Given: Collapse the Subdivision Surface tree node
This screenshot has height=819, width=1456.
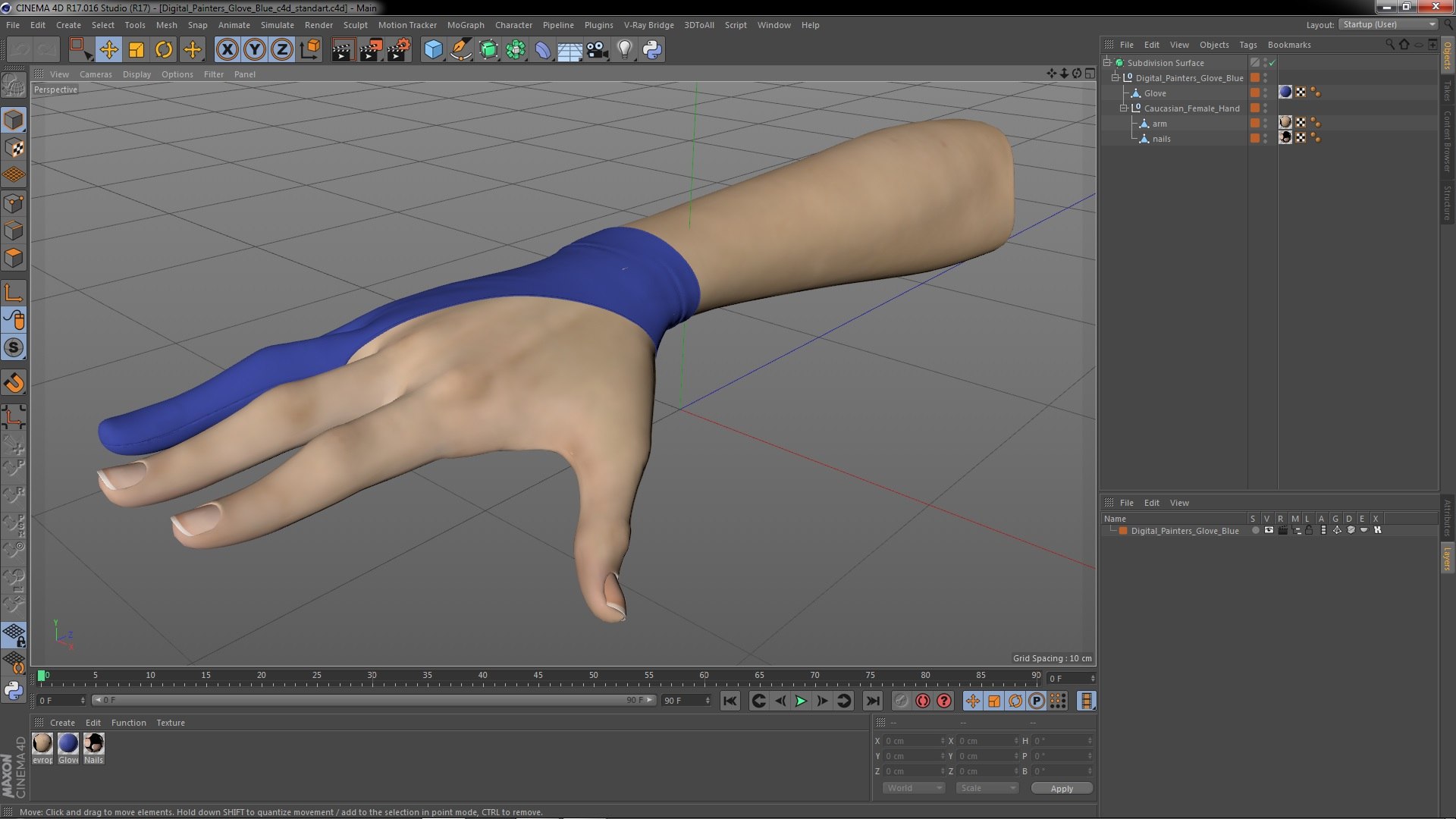Looking at the screenshot, I should click(1107, 62).
